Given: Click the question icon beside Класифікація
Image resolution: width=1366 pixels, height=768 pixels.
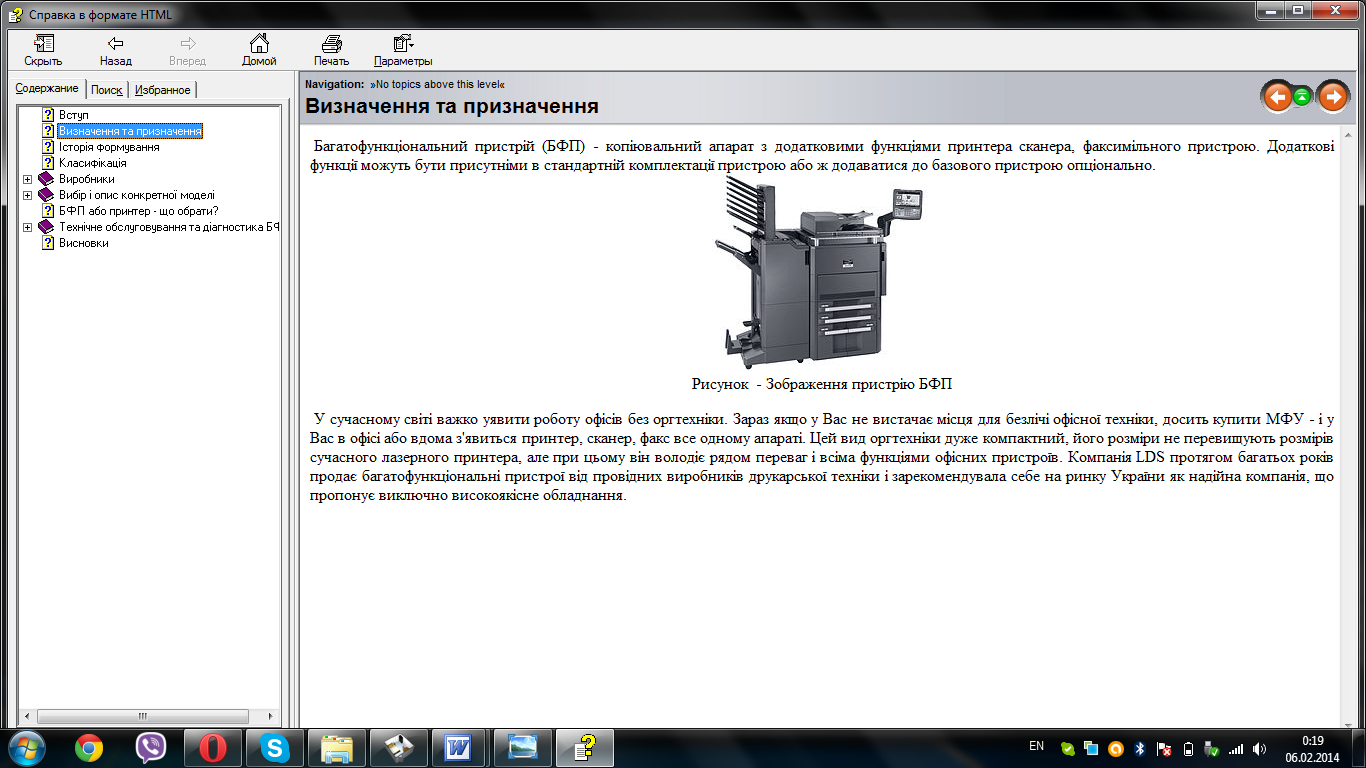Looking at the screenshot, I should [48, 163].
